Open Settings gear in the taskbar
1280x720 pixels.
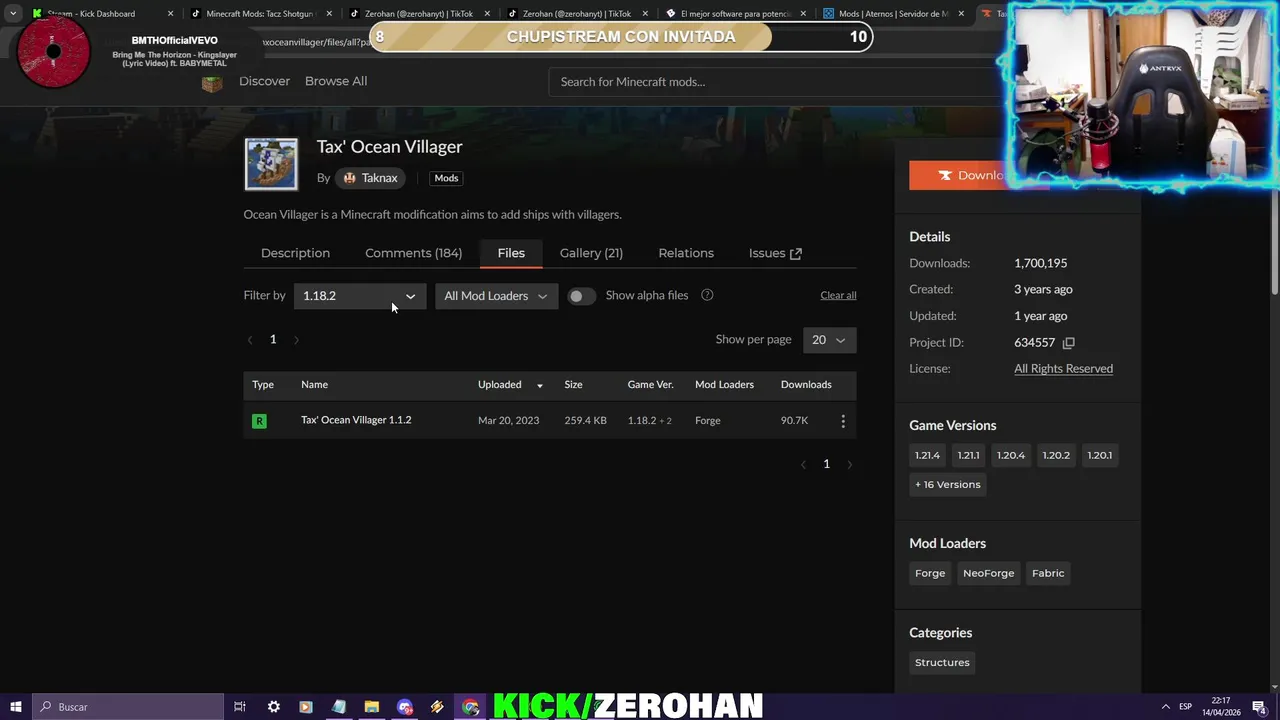tap(273, 707)
